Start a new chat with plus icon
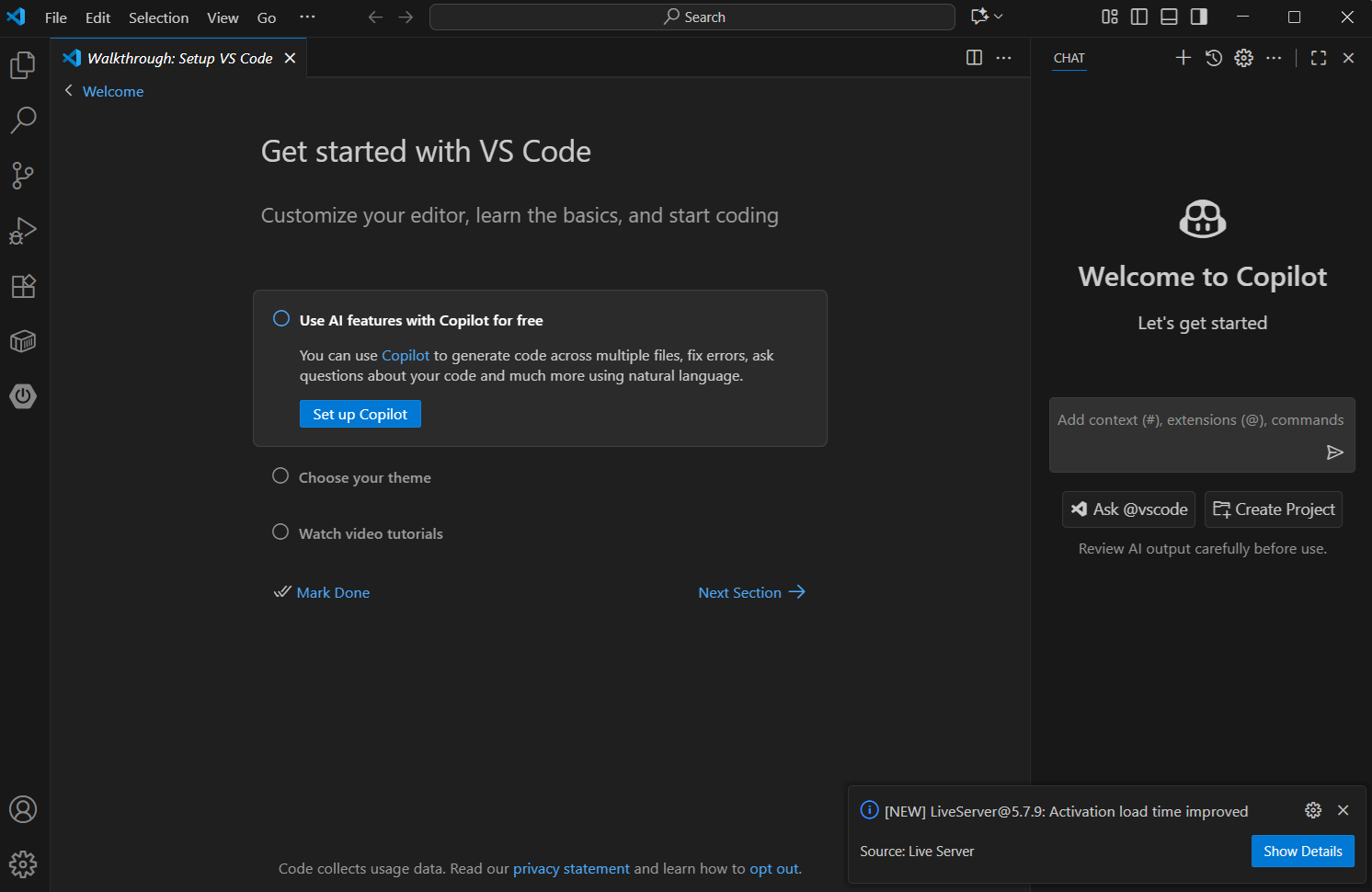This screenshot has height=892, width=1372. point(1183,58)
